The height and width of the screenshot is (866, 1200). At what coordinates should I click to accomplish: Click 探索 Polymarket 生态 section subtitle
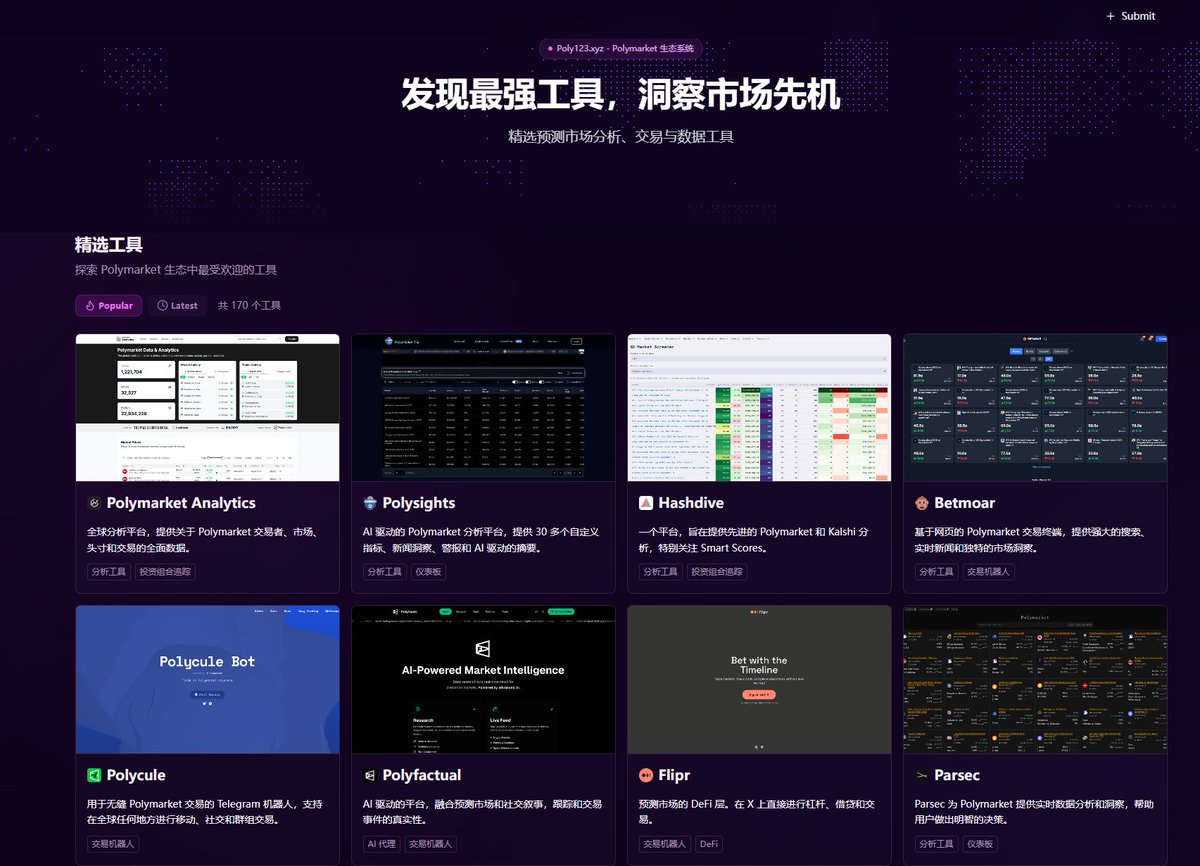(x=176, y=270)
